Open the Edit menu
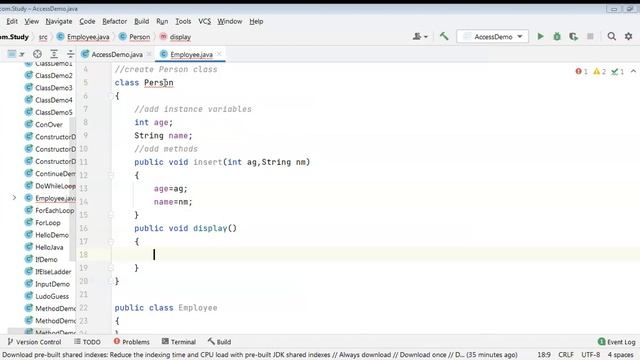The image size is (640, 360). [12, 21]
